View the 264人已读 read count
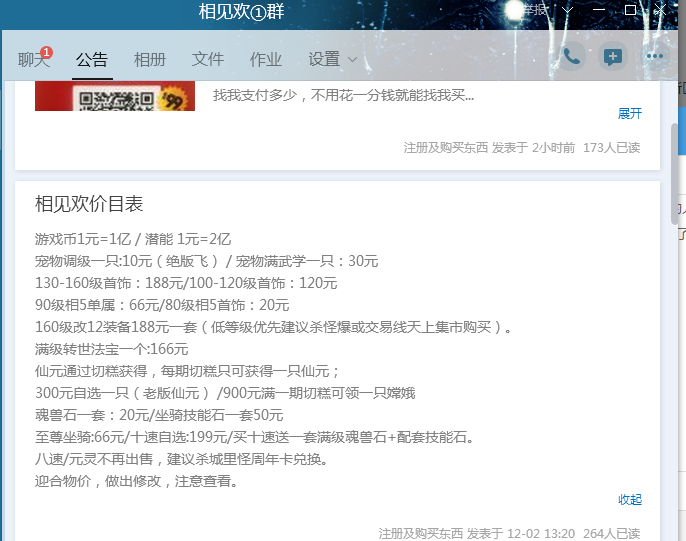The image size is (686, 541). click(611, 533)
